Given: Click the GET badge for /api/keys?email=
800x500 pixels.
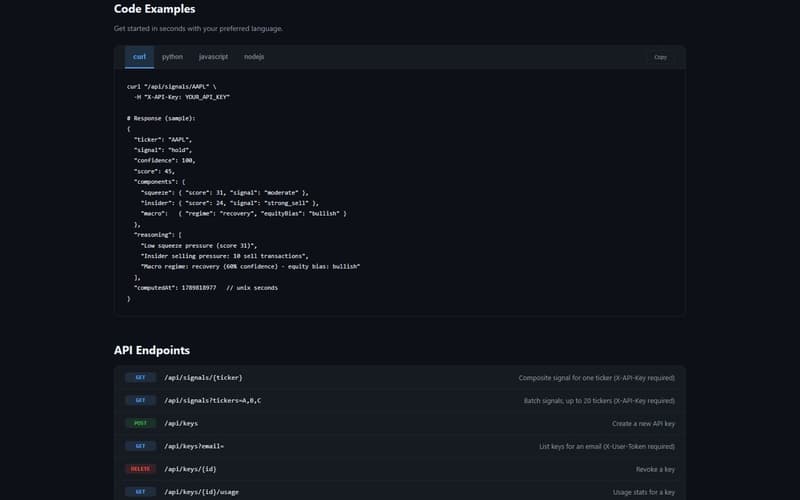Looking at the screenshot, I should (140, 446).
